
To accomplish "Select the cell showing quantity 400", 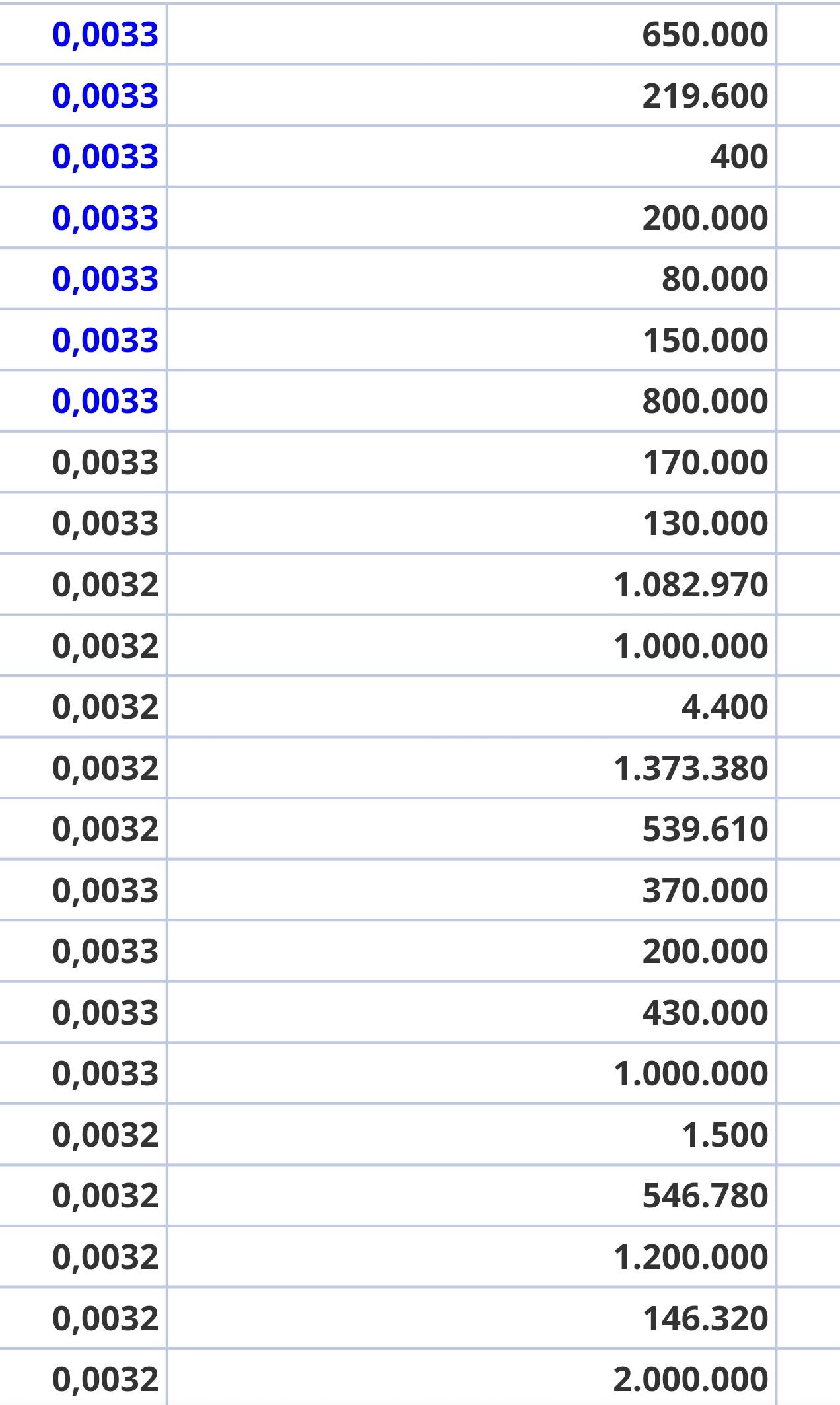I will click(x=472, y=157).
